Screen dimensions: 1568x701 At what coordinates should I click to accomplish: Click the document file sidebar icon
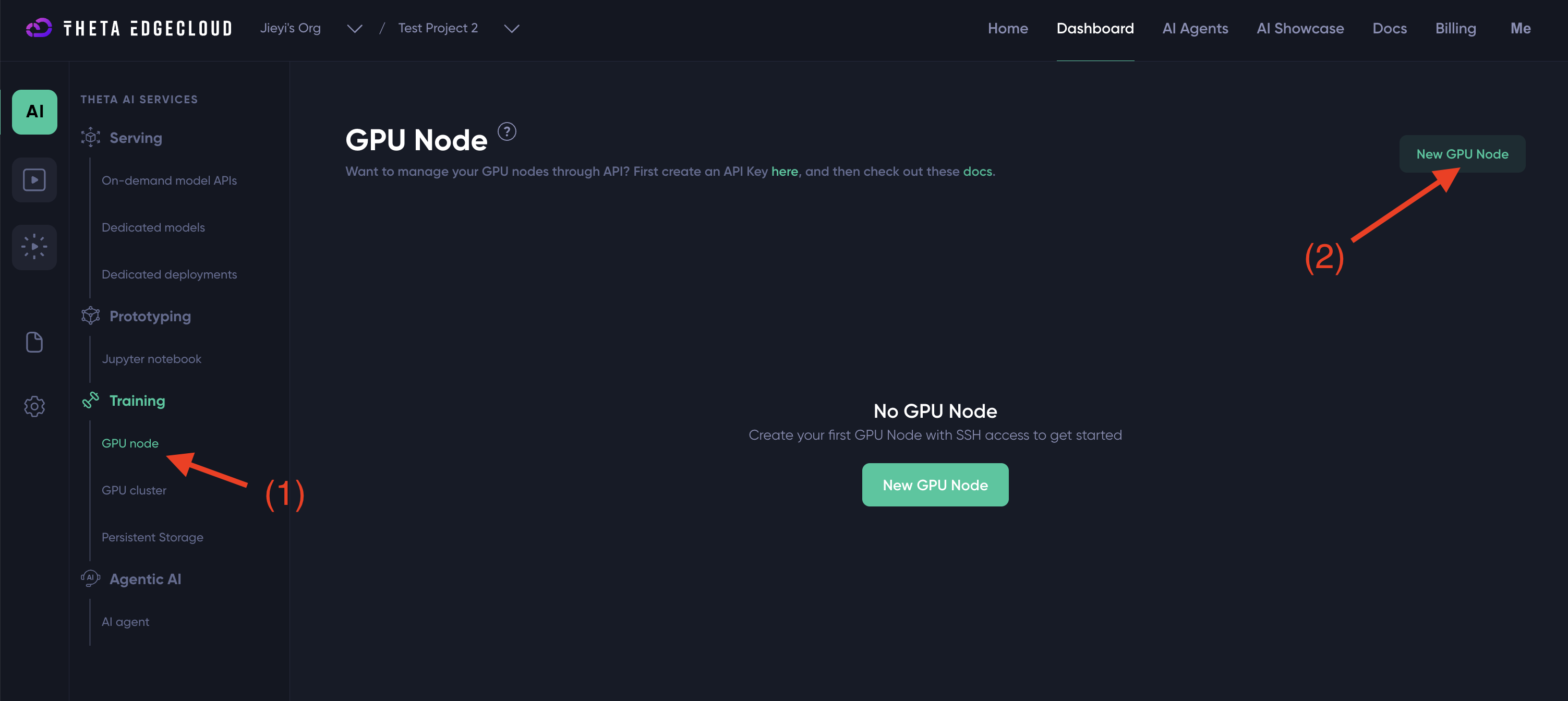click(x=35, y=342)
